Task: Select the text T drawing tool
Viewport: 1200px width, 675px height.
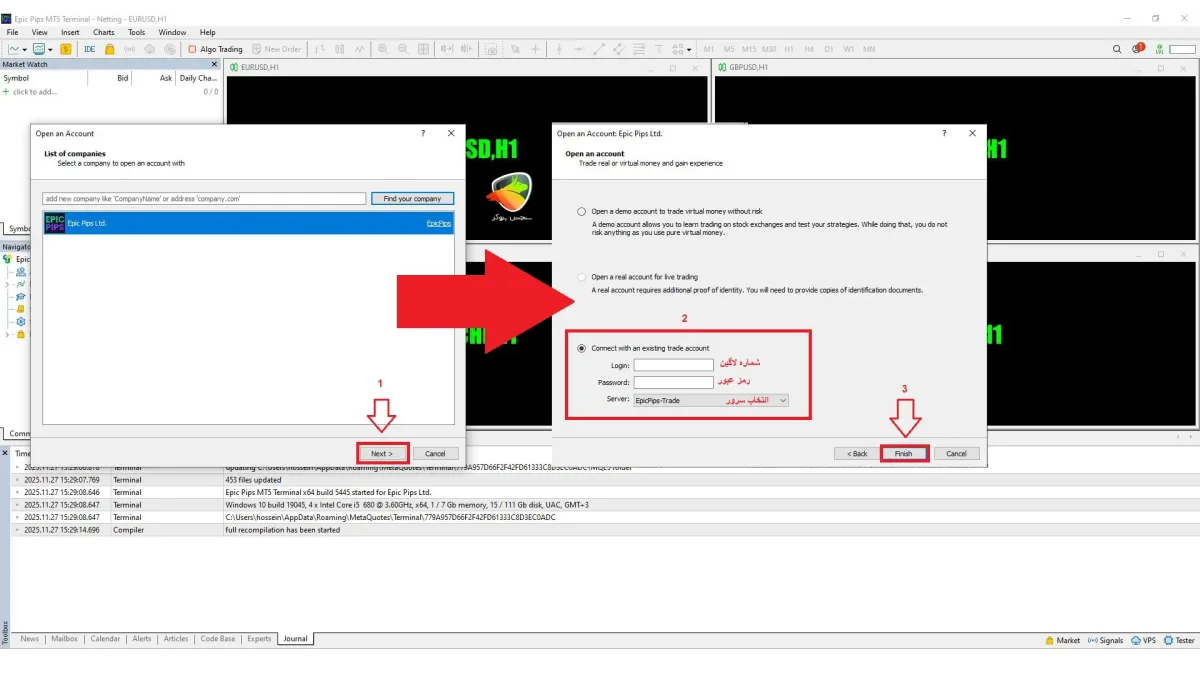Action: point(659,49)
